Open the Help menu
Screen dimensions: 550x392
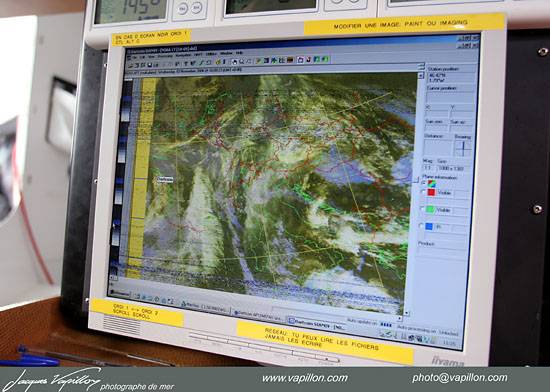coord(239,53)
